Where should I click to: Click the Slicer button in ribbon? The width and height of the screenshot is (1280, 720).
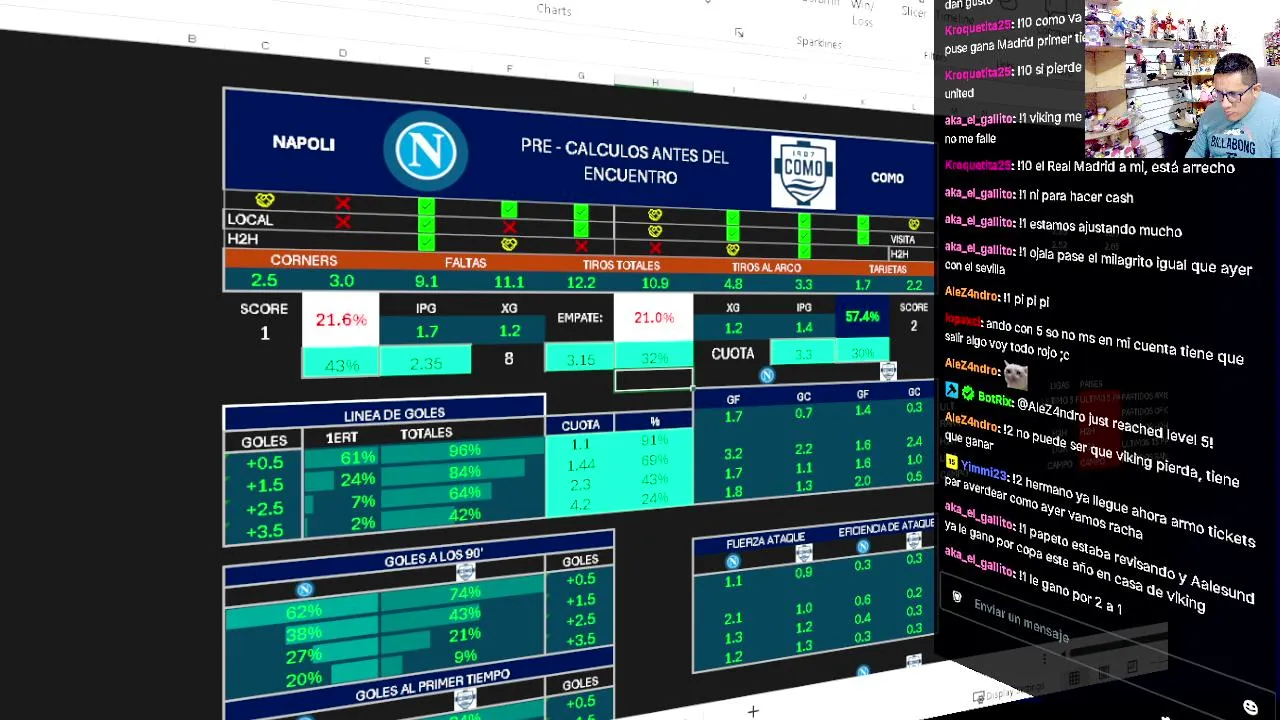click(x=913, y=10)
